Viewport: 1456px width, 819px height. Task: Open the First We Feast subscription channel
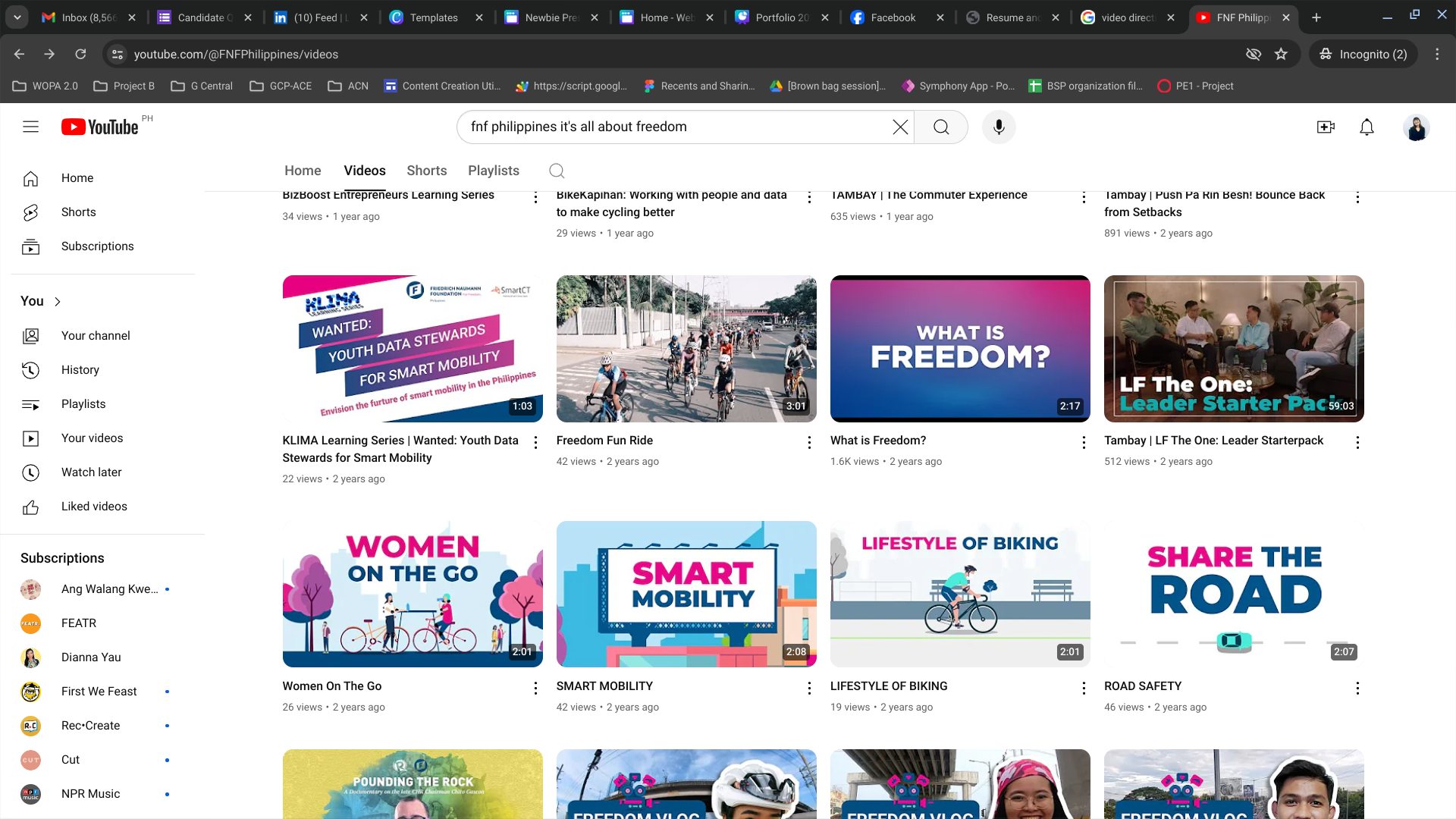pos(102,692)
